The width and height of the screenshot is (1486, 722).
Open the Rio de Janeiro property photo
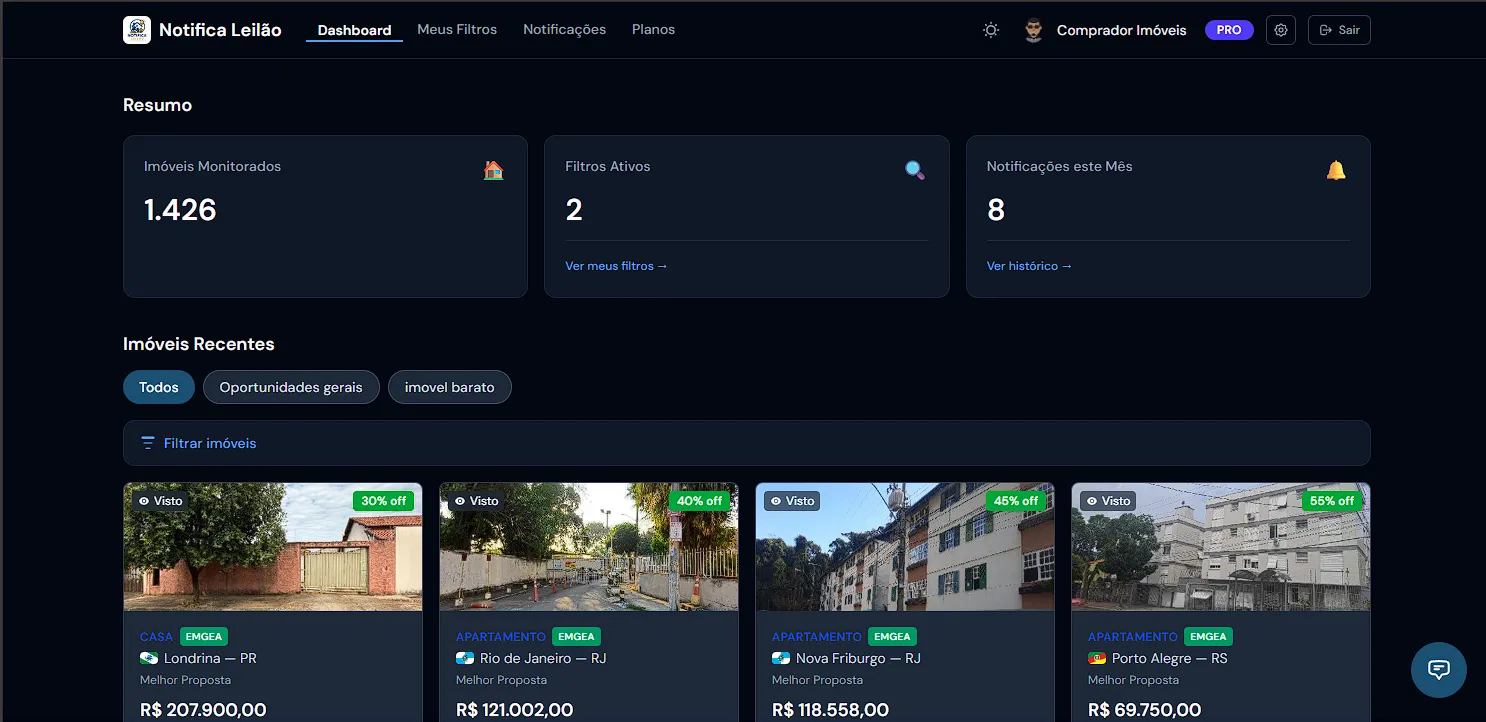point(589,547)
